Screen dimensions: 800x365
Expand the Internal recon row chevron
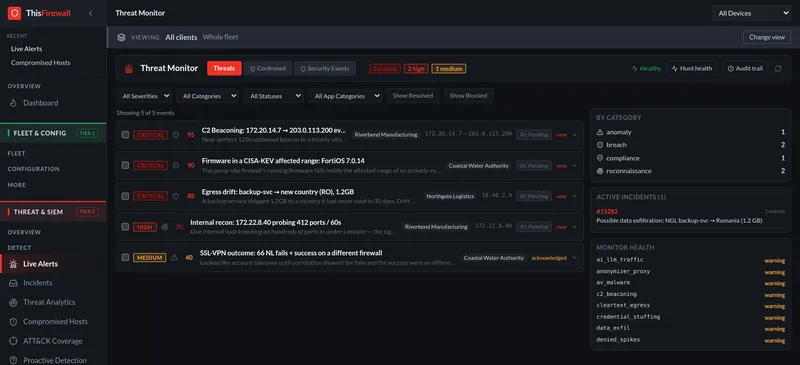click(x=574, y=227)
